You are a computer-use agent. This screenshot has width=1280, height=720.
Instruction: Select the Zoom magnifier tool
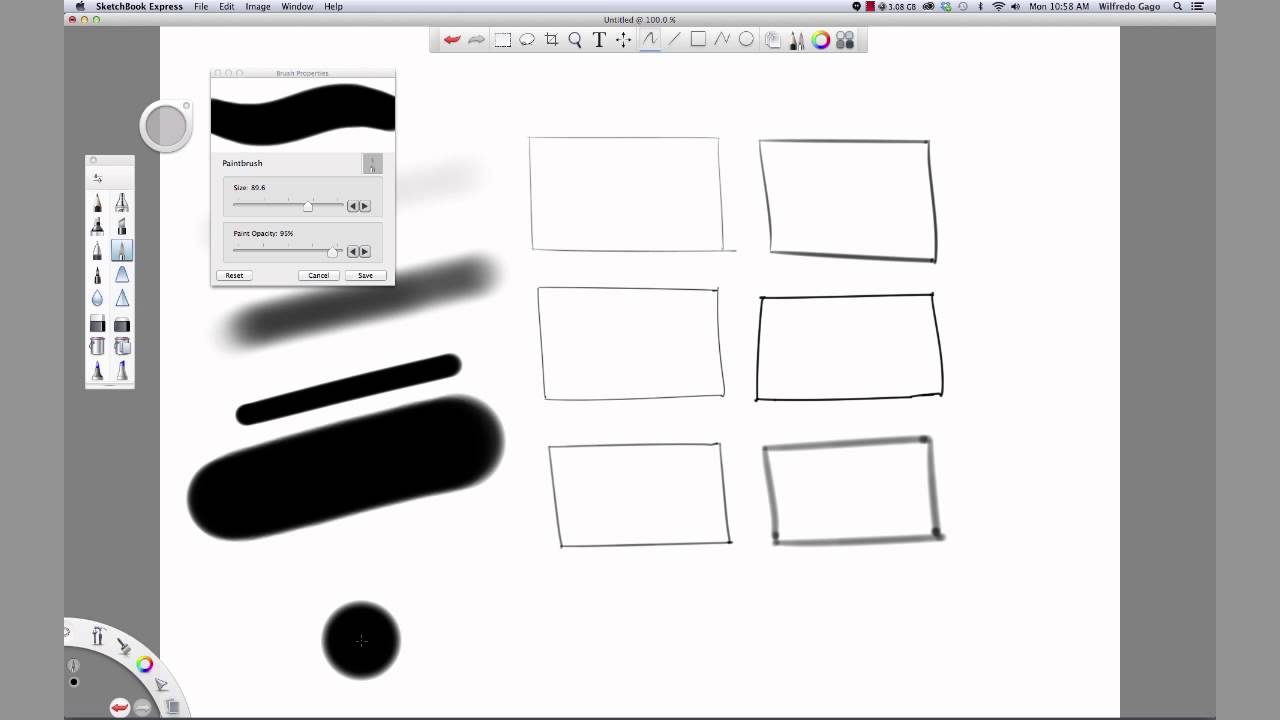tap(575, 40)
